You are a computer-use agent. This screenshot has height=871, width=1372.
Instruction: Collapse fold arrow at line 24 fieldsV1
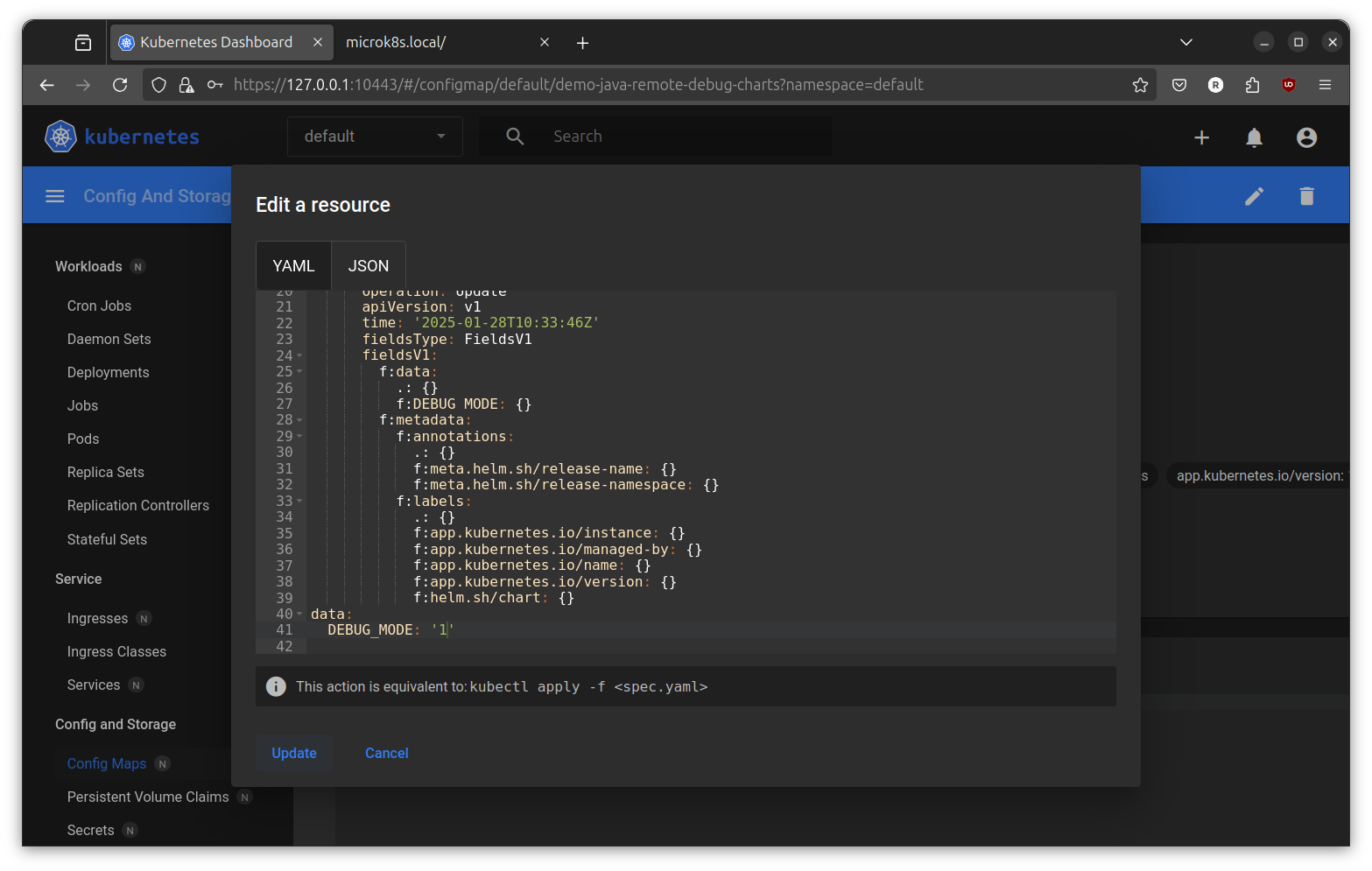299,355
